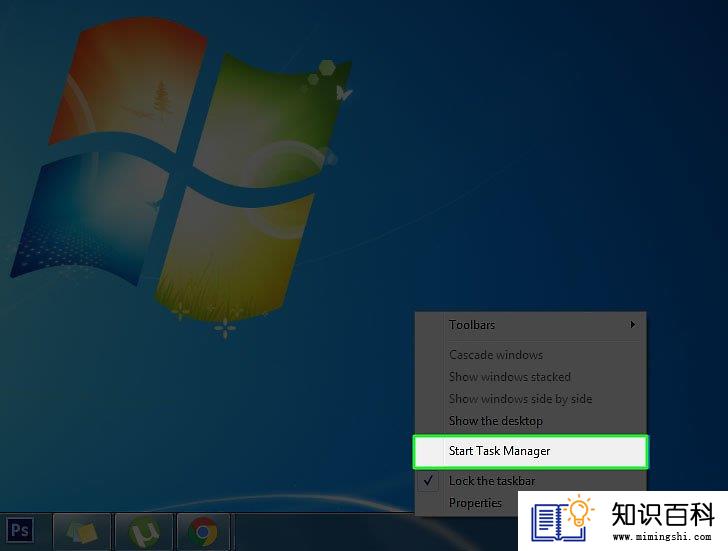Open uTorrent from the taskbar
This screenshot has height=551, width=728.
point(144,532)
